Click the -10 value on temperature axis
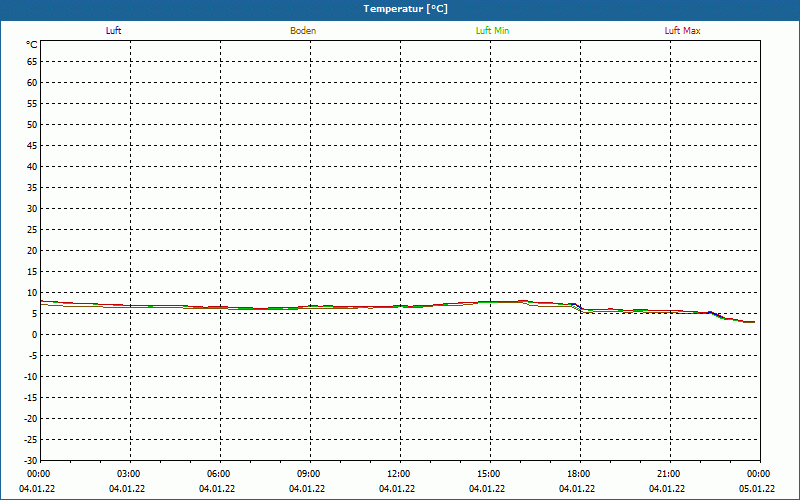 tap(30, 377)
